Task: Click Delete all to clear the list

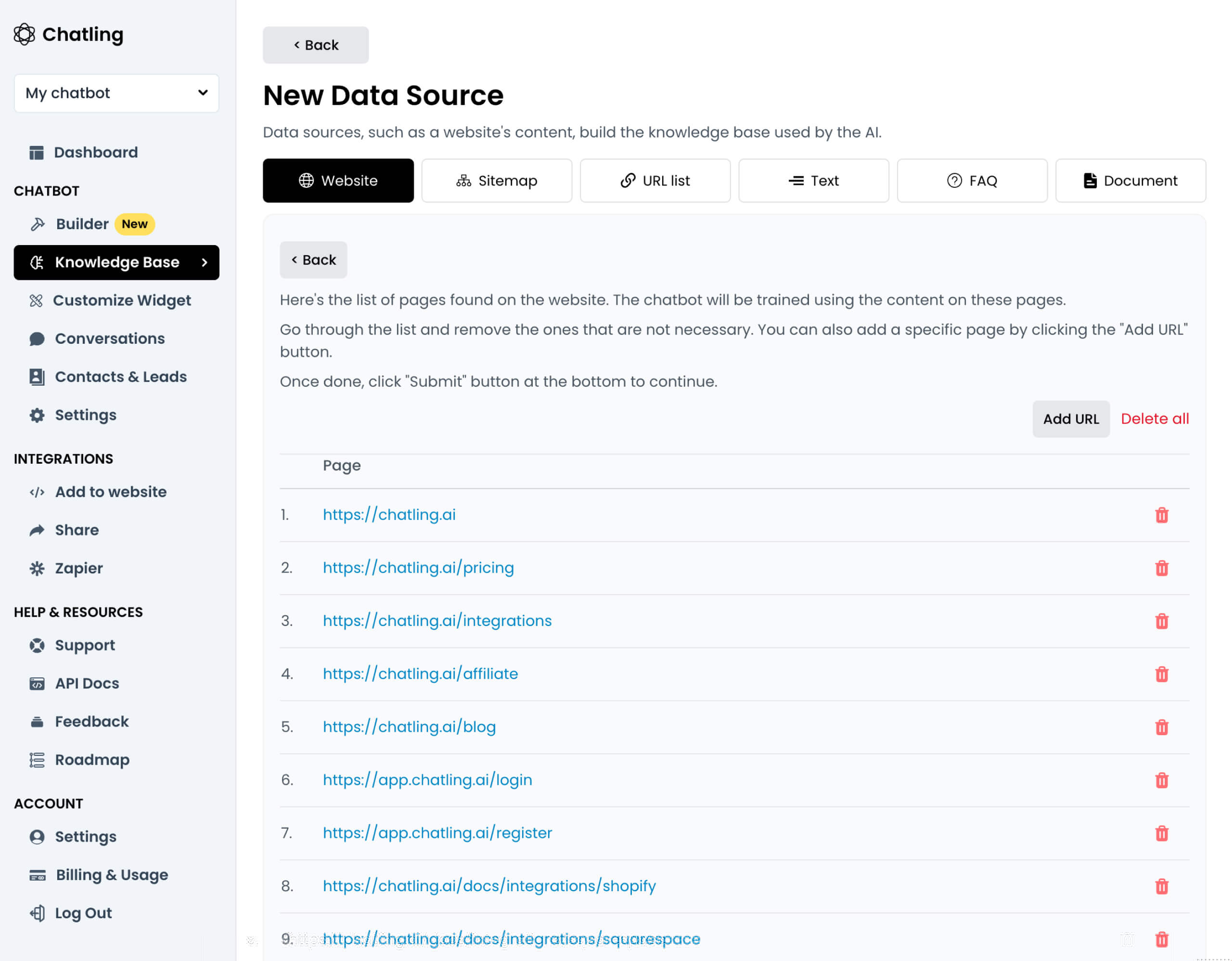Action: point(1155,419)
